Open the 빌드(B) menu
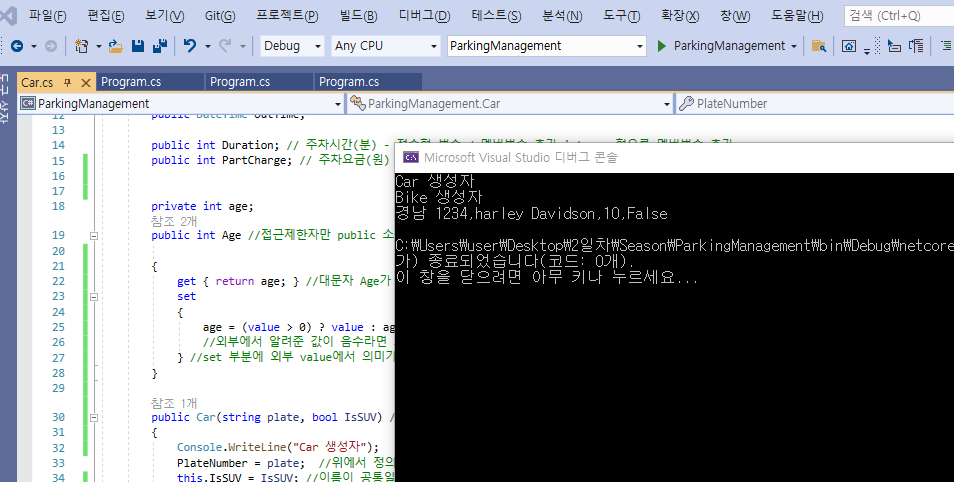 pos(358,16)
